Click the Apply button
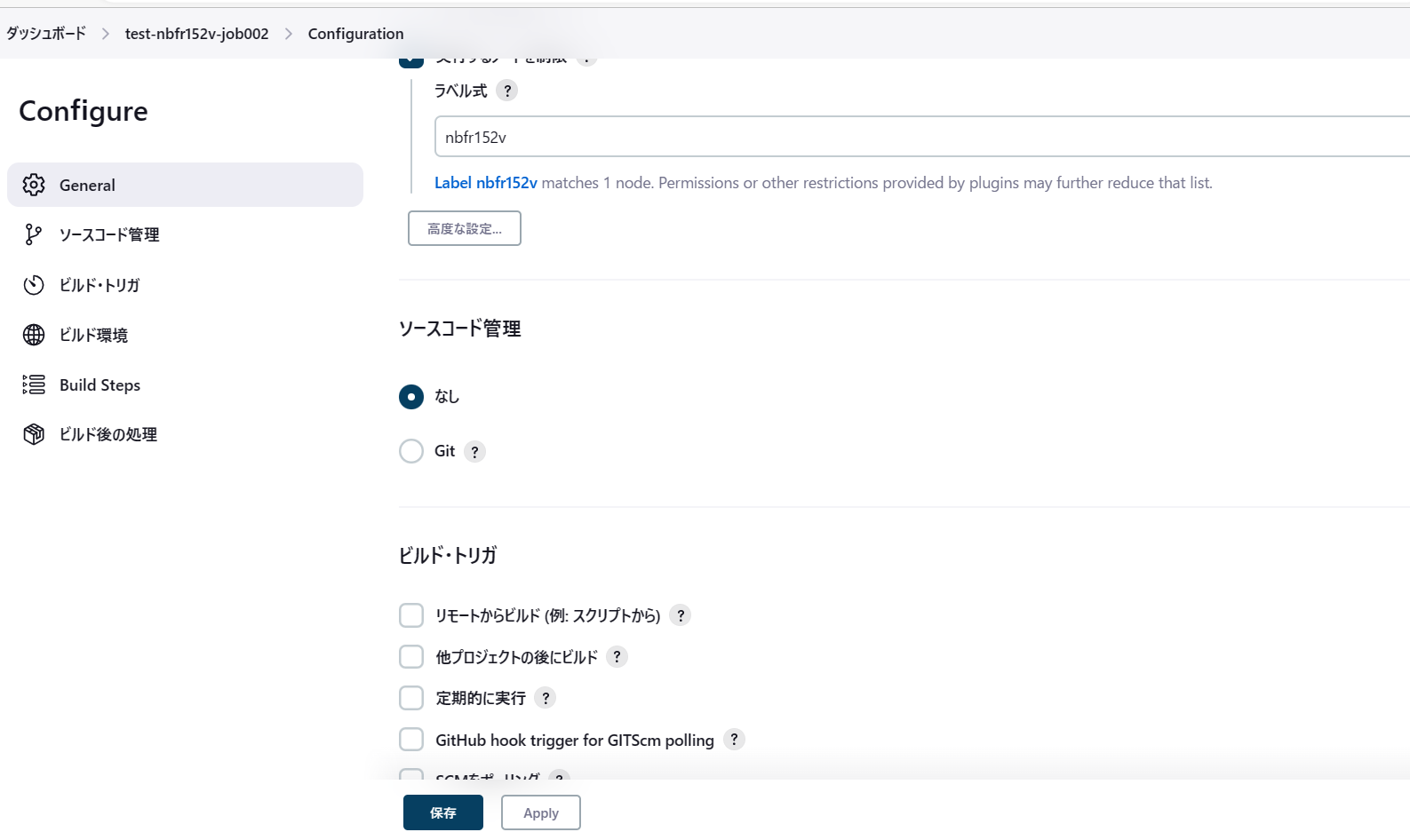The image size is (1410, 840). tap(541, 812)
